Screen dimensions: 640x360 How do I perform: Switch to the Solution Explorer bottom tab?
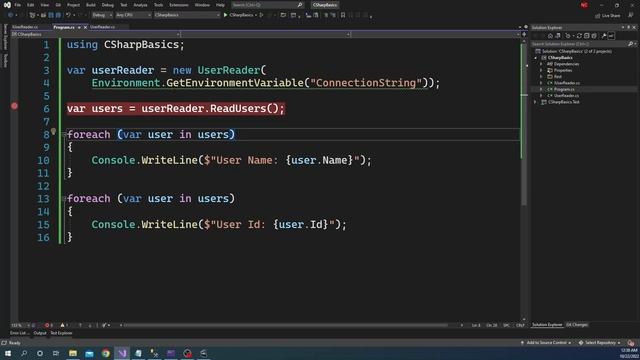(547, 325)
